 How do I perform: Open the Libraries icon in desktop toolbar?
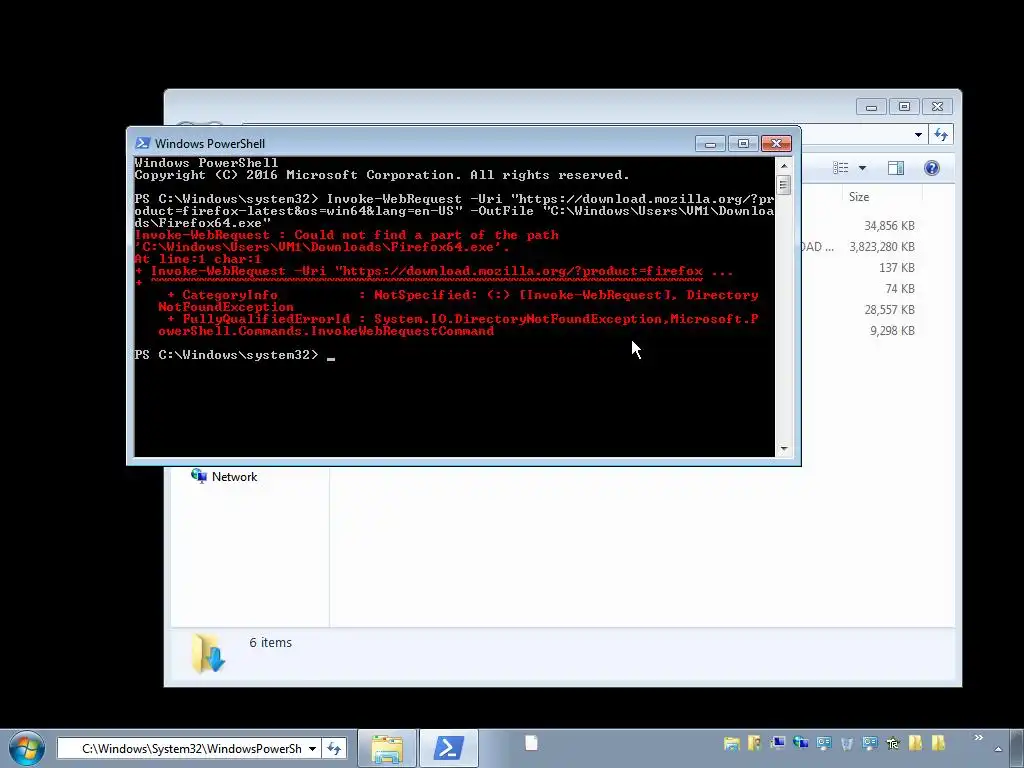tap(731, 743)
